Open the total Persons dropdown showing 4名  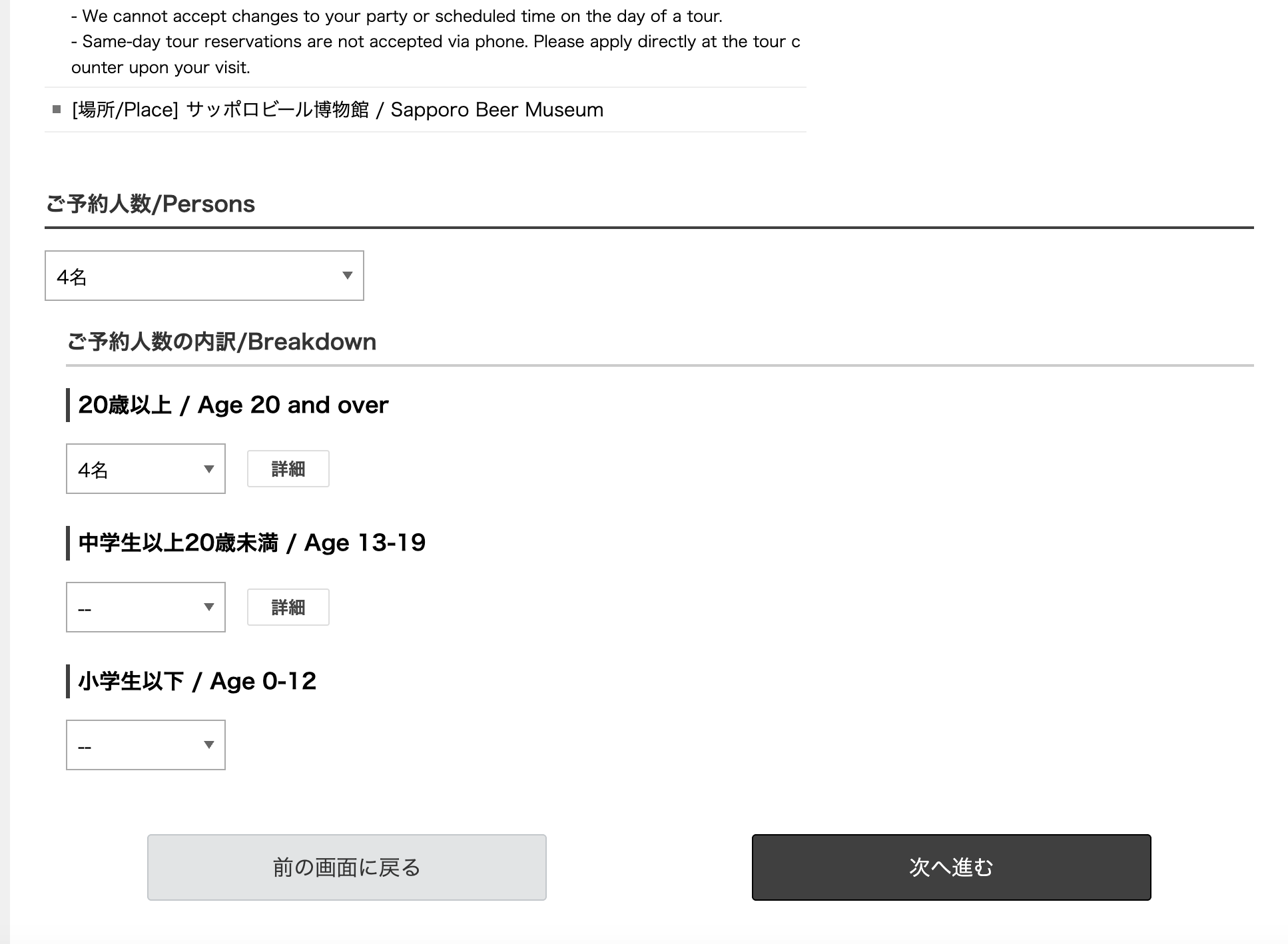(204, 276)
